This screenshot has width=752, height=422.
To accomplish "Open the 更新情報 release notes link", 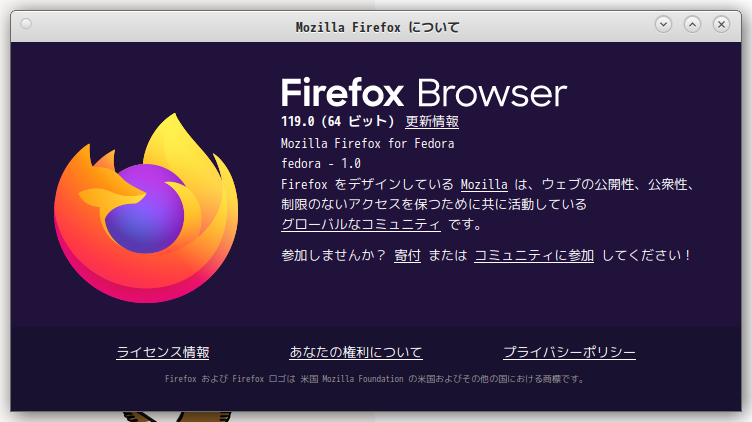I will 432,122.
